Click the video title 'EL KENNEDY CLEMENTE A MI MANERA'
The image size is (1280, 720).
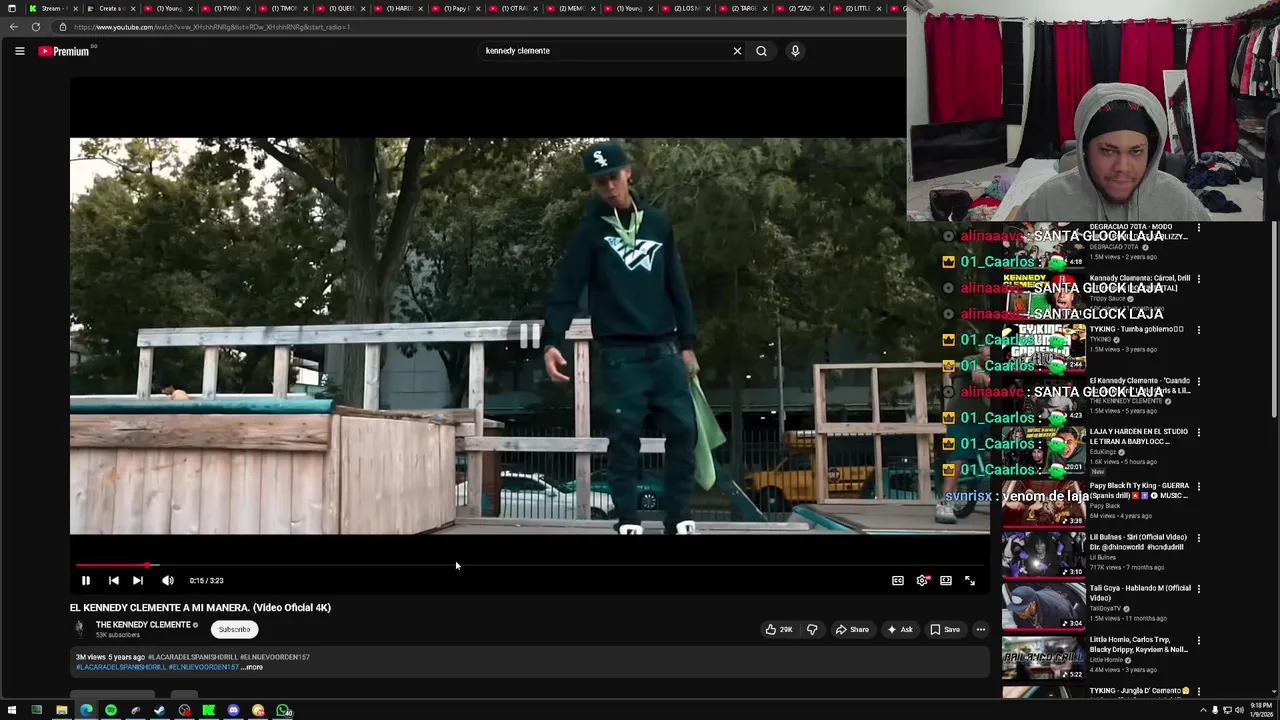tap(200, 607)
